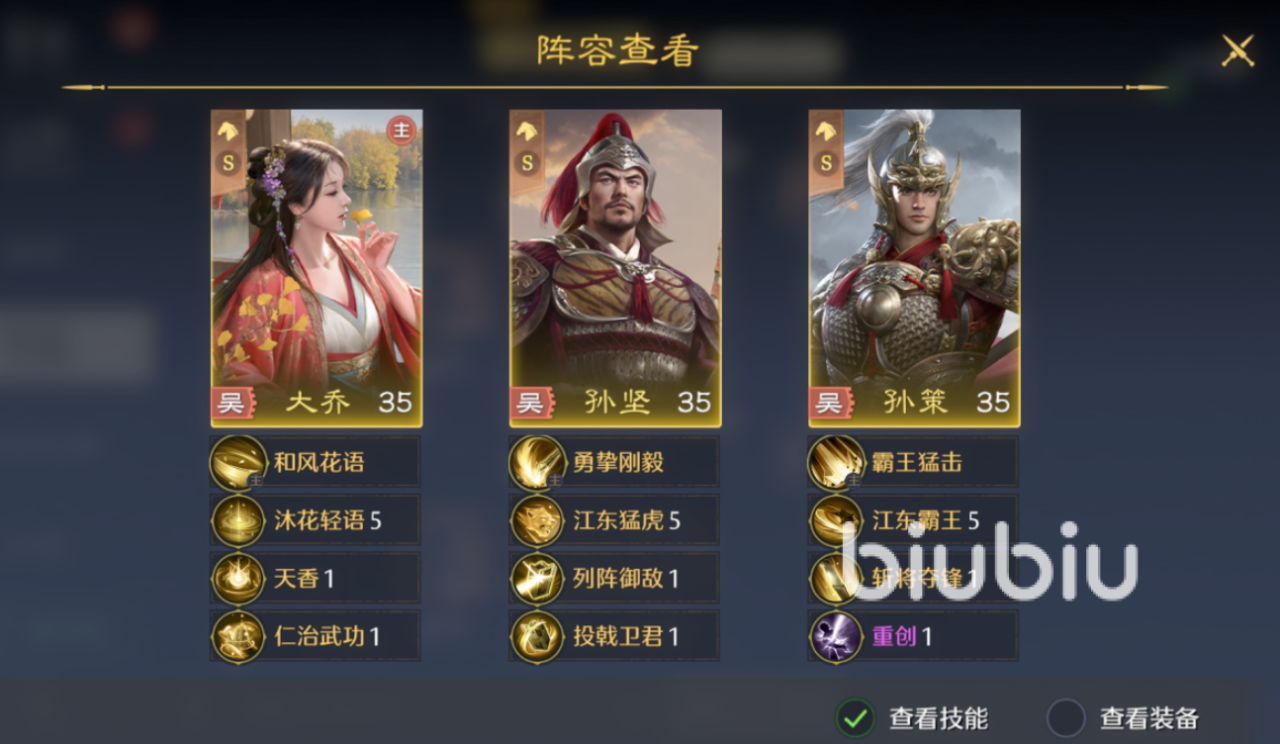
Task: Tap the 投戟卫君 skill icon
Action: coord(538,636)
